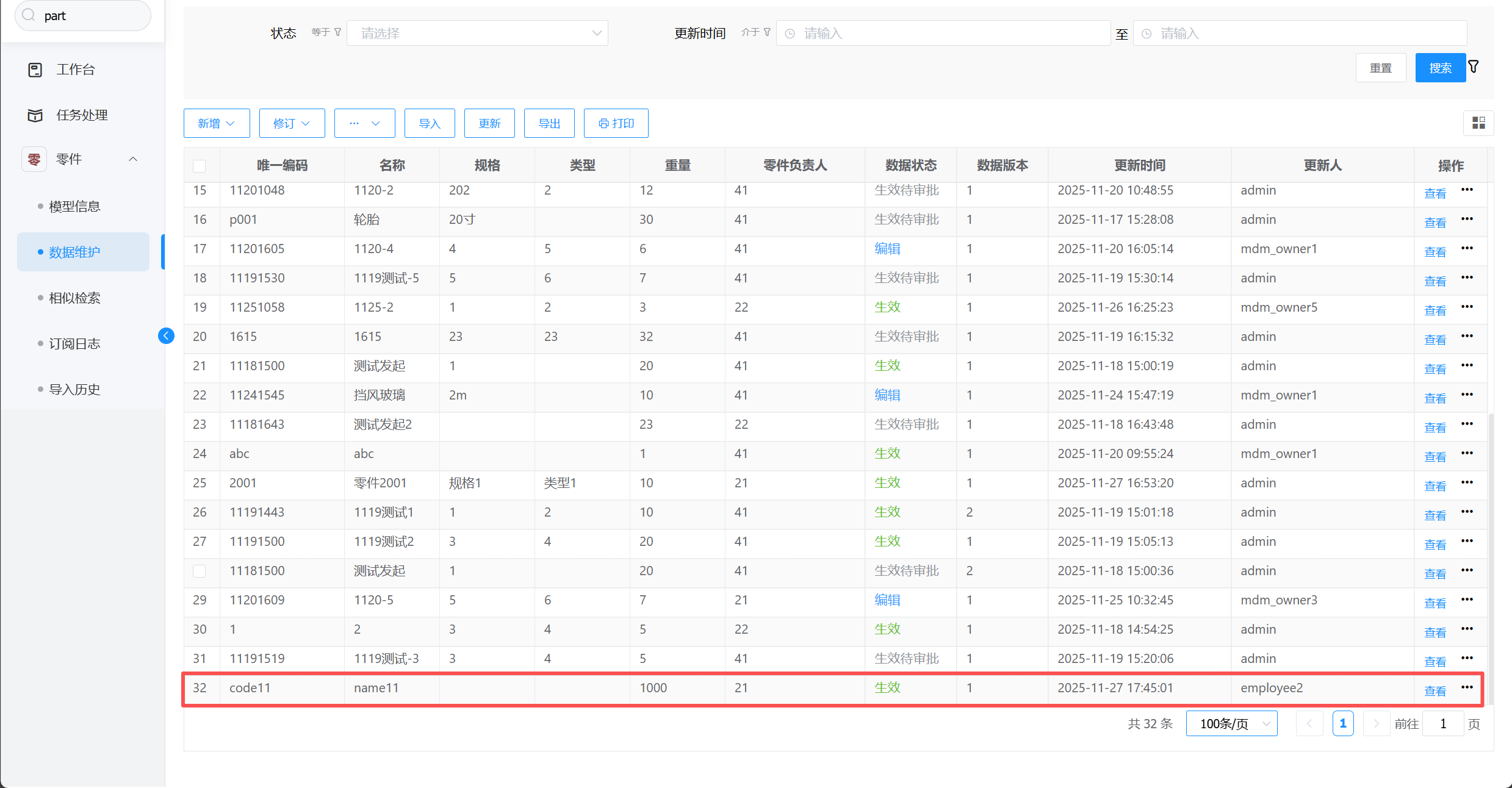1512x788 pixels.
Task: Go to 导入历史 menu item
Action: [x=74, y=389]
